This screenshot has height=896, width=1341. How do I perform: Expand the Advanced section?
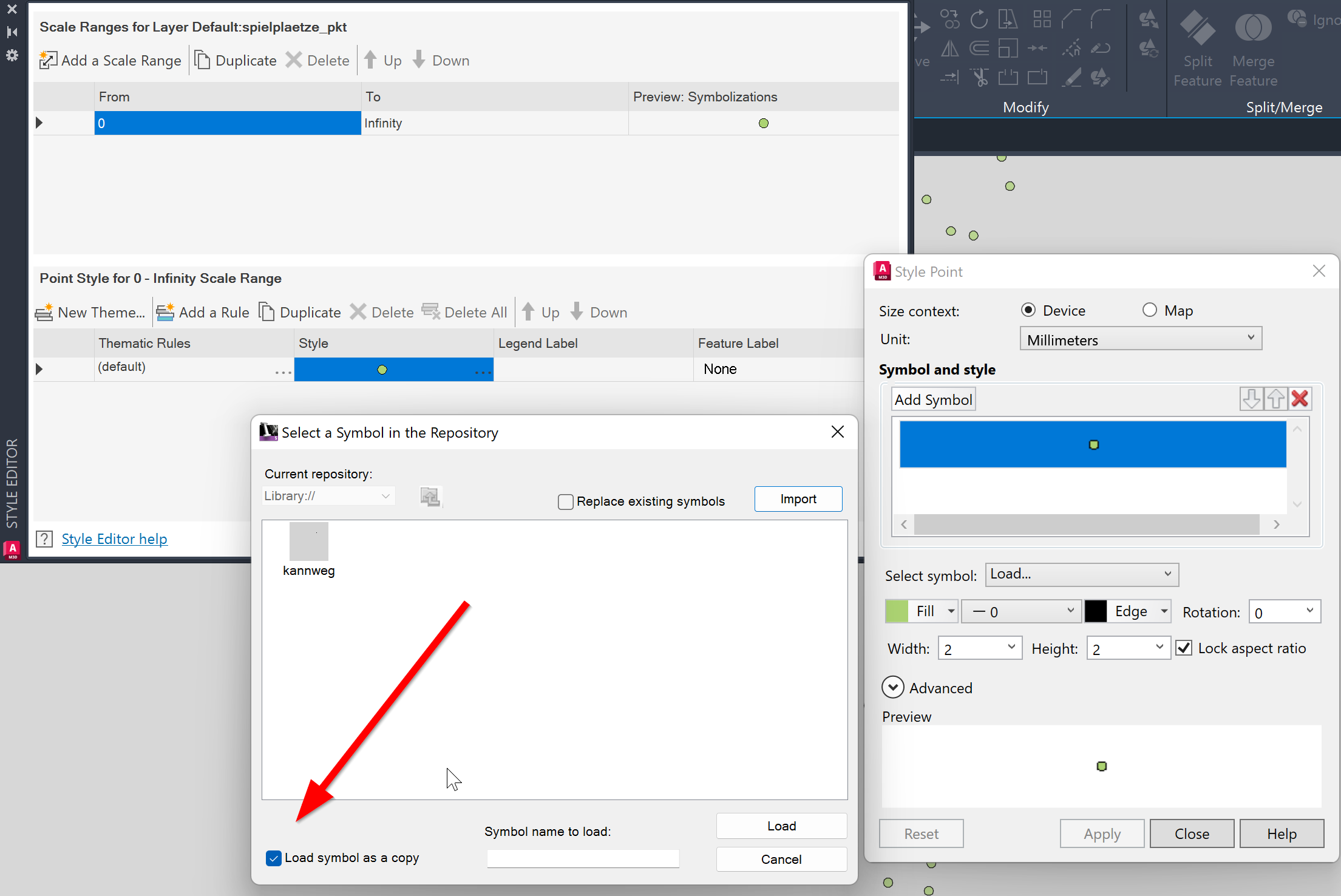892,688
